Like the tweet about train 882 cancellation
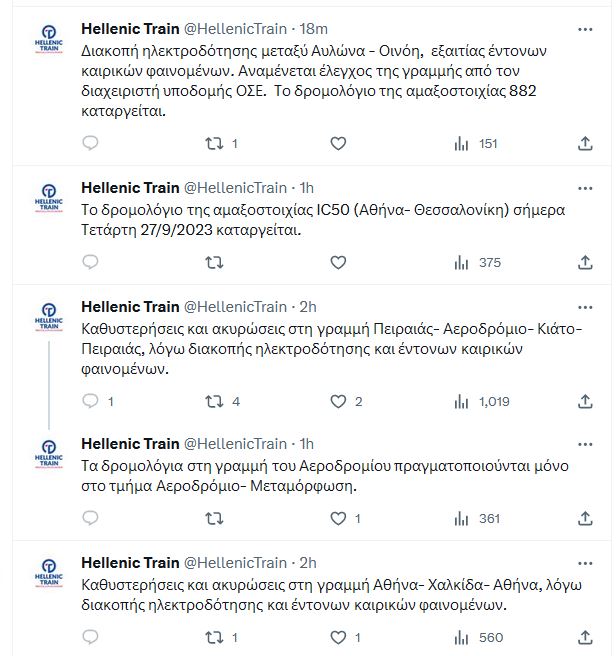This screenshot has width=616, height=656. pos(338,144)
